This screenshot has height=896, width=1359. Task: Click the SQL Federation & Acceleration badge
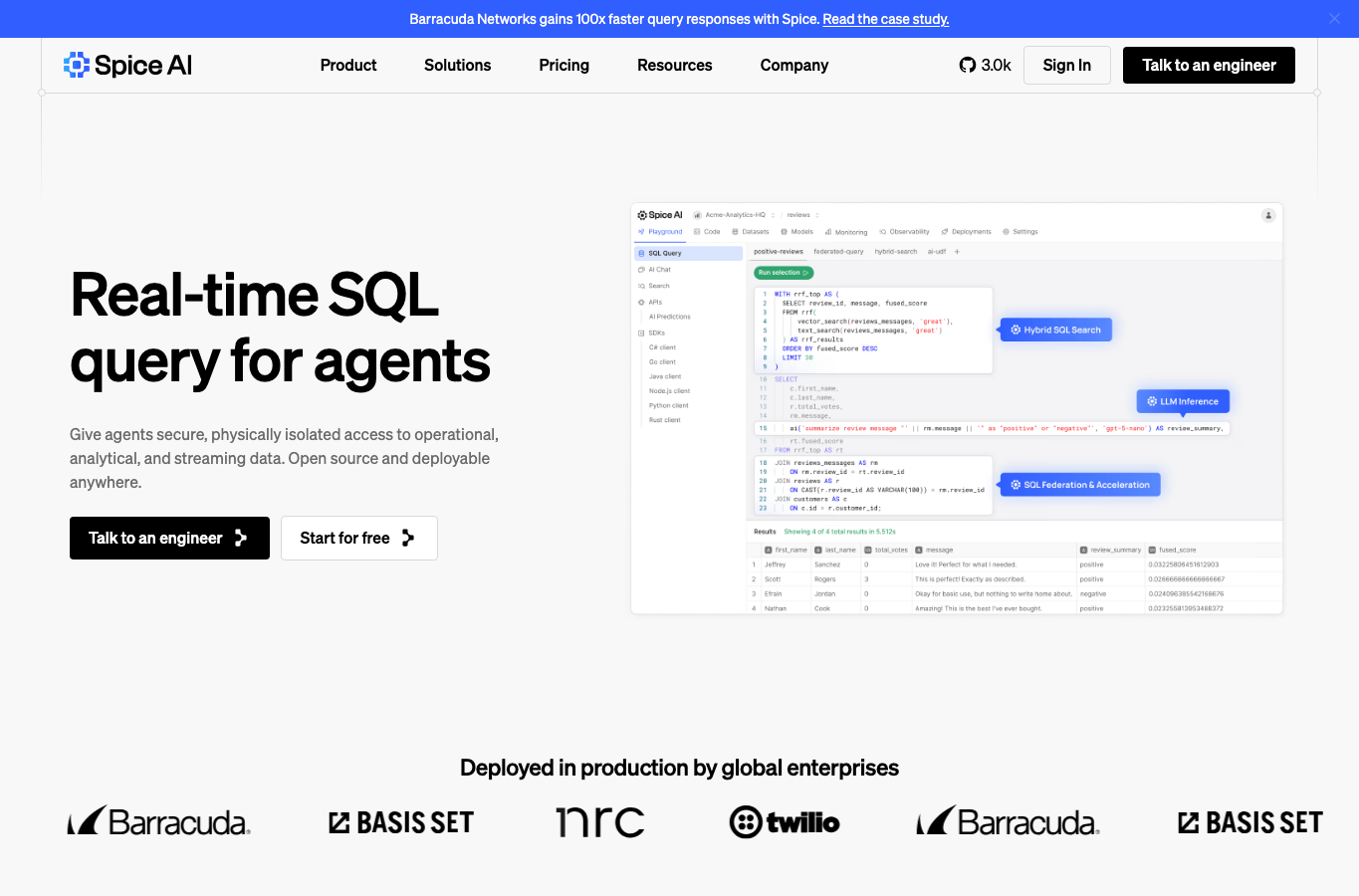[x=1080, y=485]
